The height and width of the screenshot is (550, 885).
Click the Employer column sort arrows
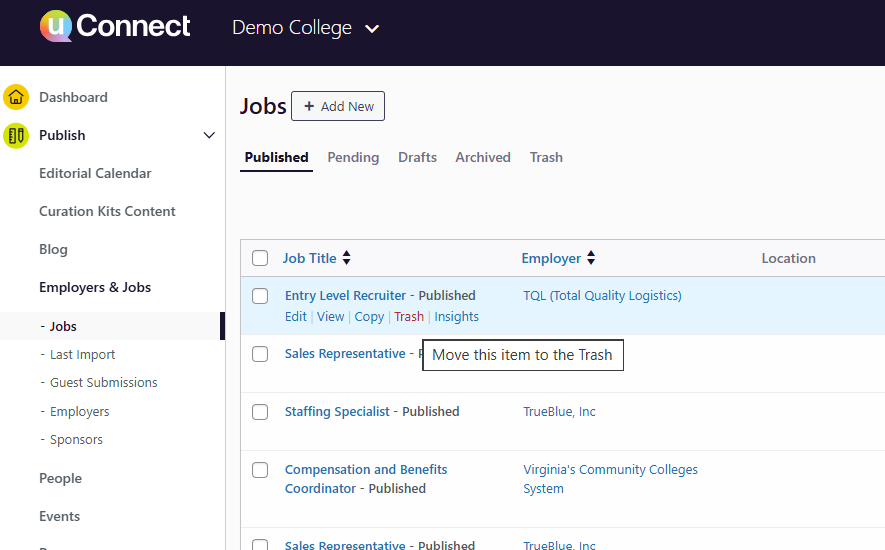591,258
